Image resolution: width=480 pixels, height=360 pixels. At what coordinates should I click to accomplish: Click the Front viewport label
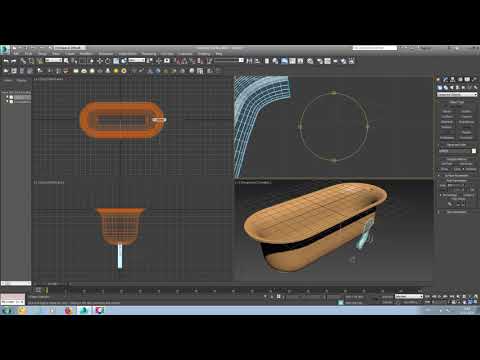49,182
